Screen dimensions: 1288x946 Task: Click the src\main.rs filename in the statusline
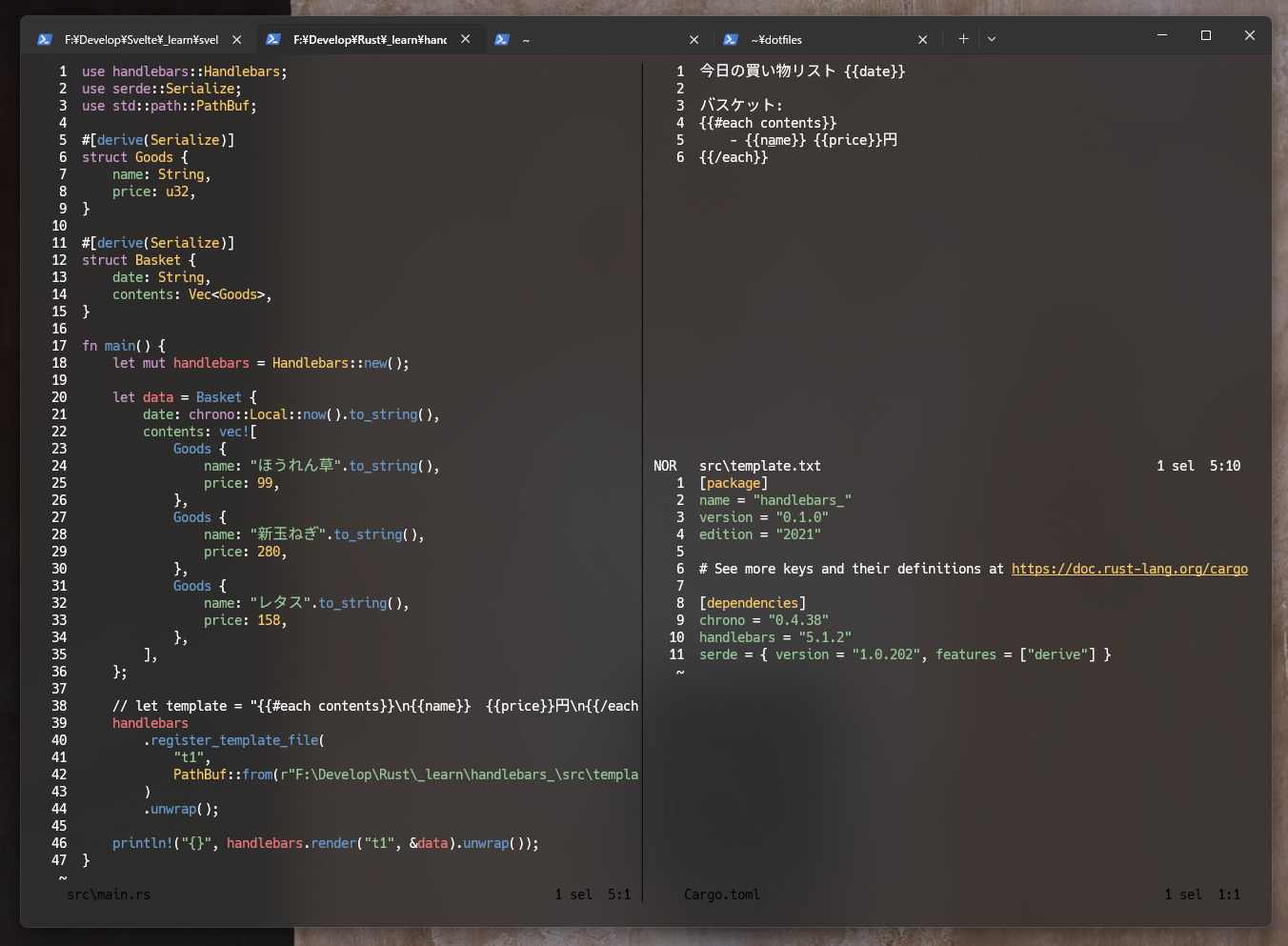(108, 895)
